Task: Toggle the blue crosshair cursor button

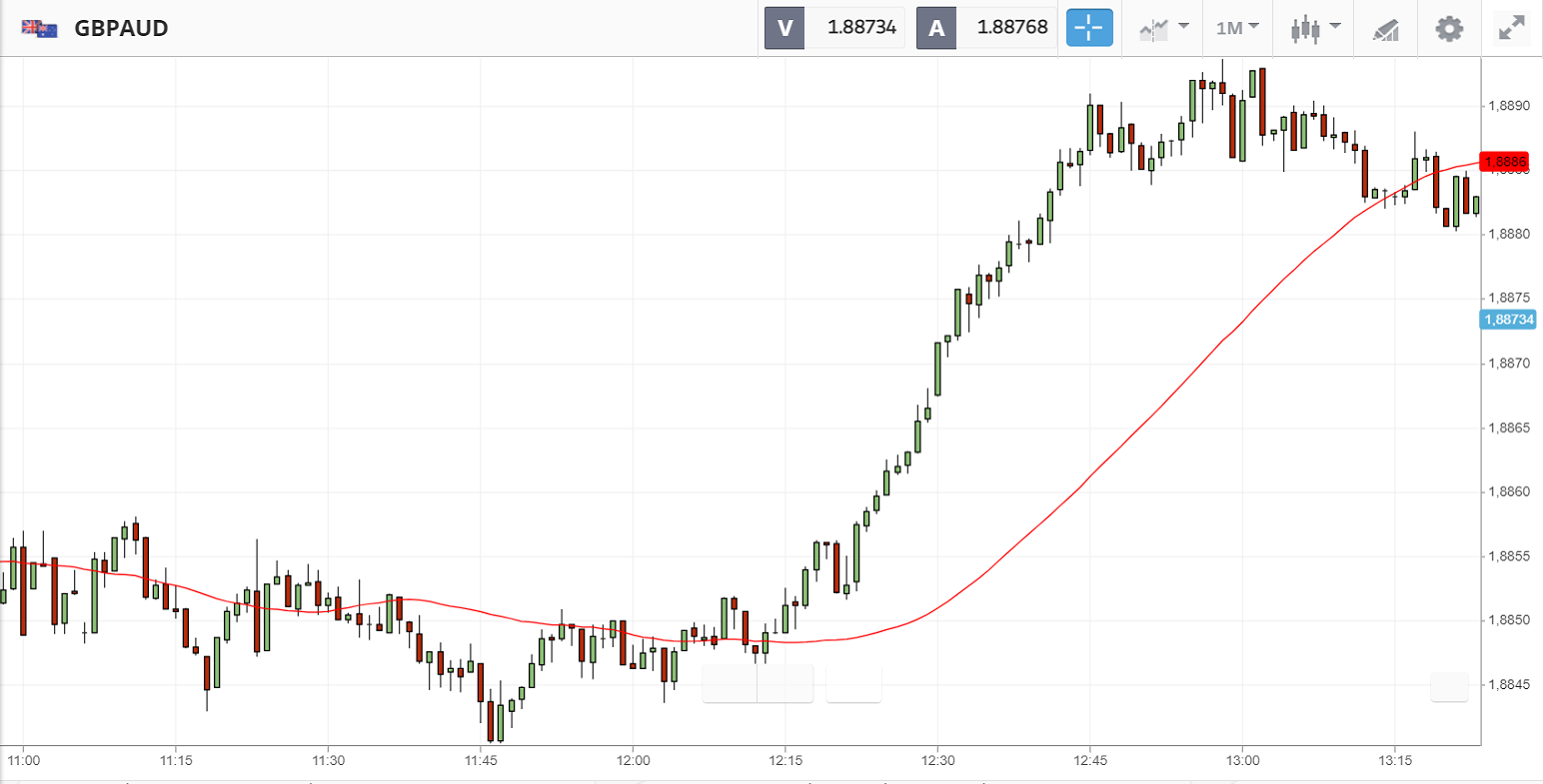Action: tap(1089, 28)
